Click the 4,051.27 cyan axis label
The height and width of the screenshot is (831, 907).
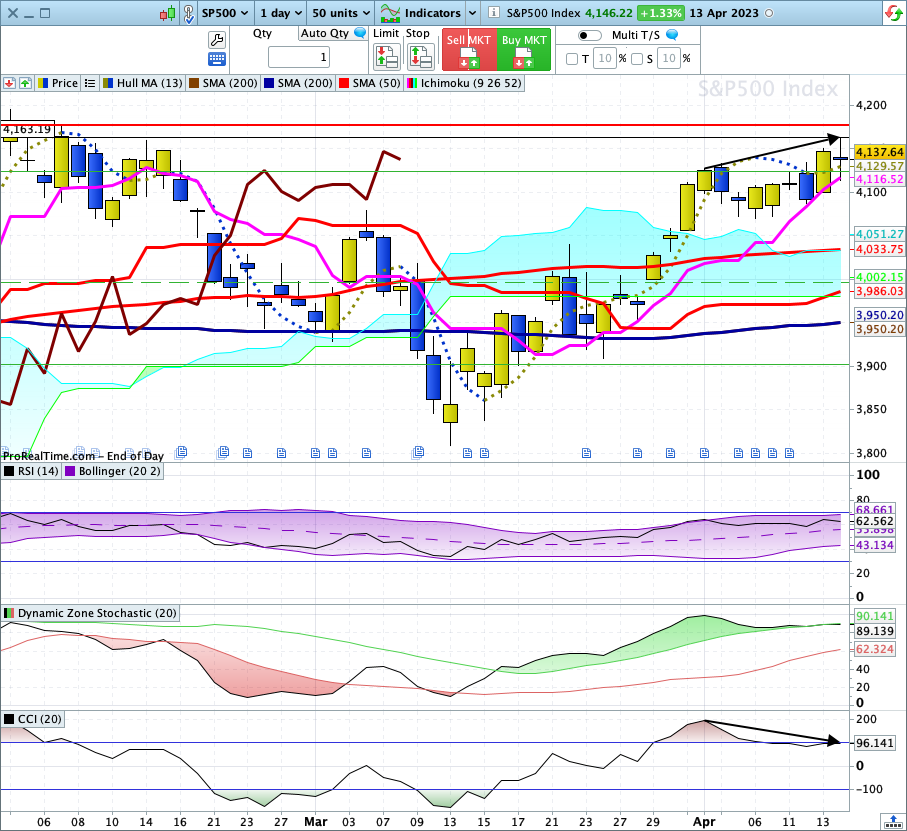click(x=879, y=234)
